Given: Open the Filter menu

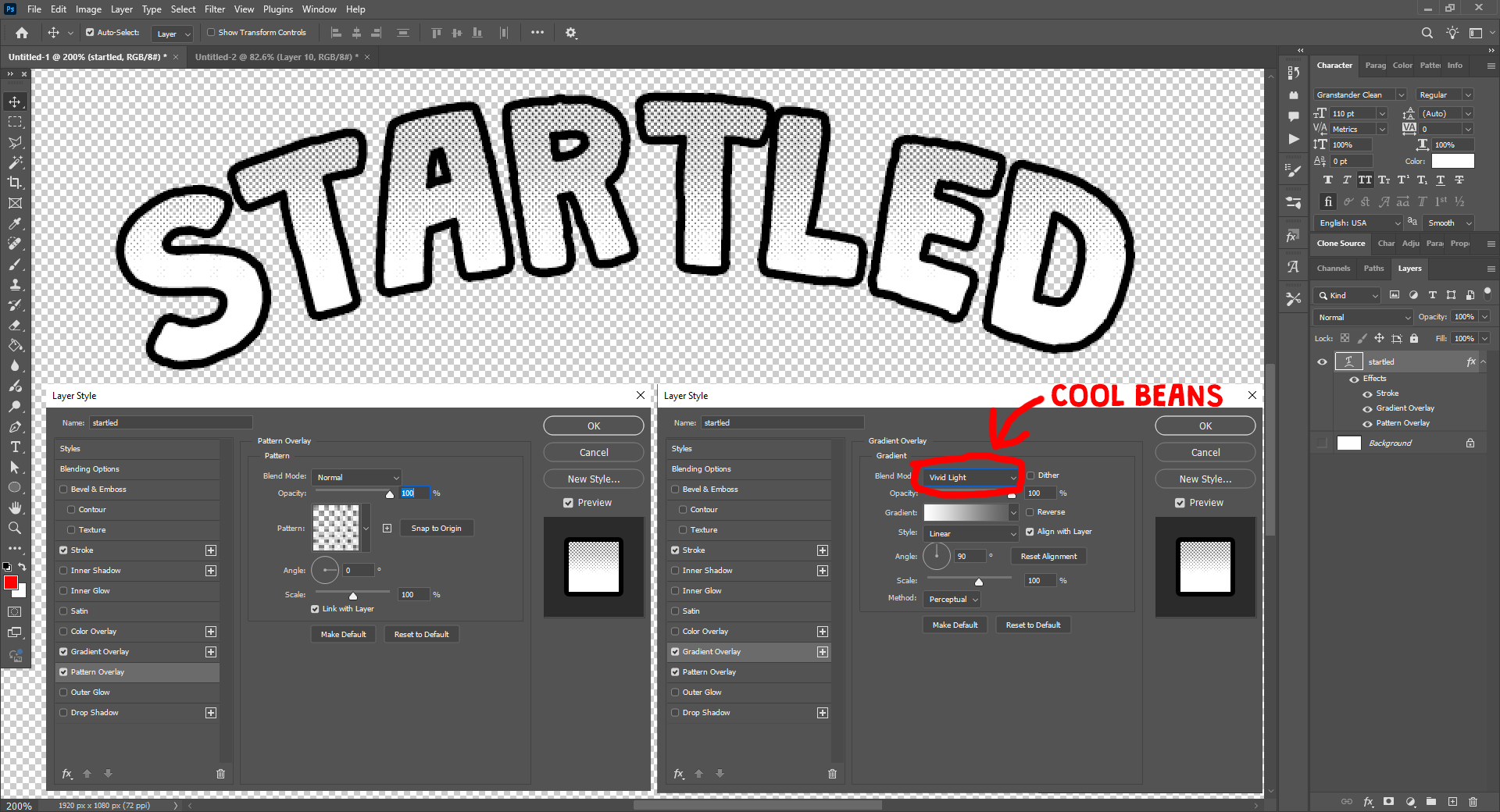Looking at the screenshot, I should click(215, 9).
